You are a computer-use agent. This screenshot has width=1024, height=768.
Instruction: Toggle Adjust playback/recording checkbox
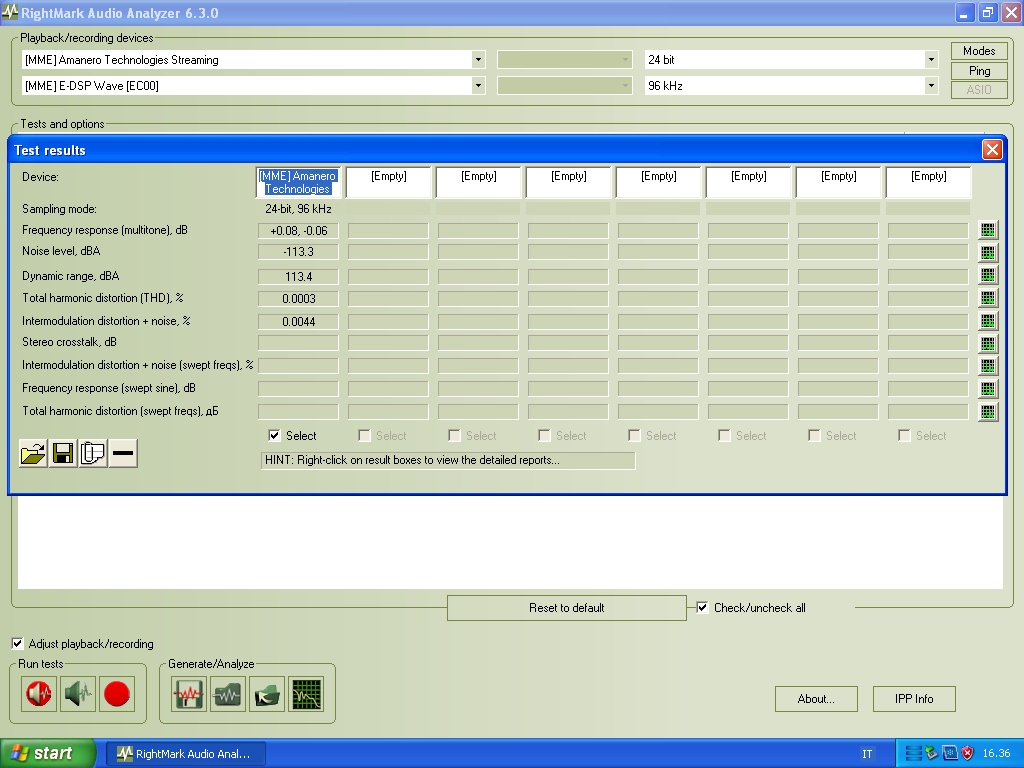18,644
